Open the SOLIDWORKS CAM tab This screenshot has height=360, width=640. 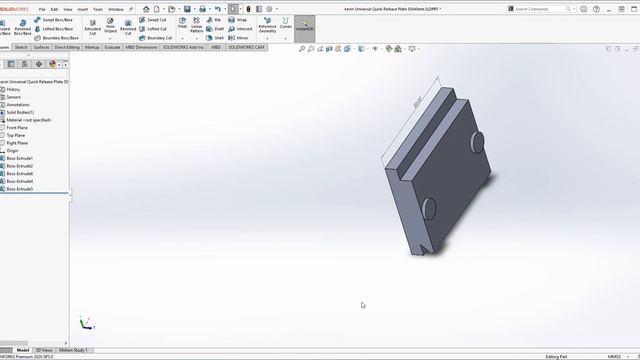(x=246, y=47)
